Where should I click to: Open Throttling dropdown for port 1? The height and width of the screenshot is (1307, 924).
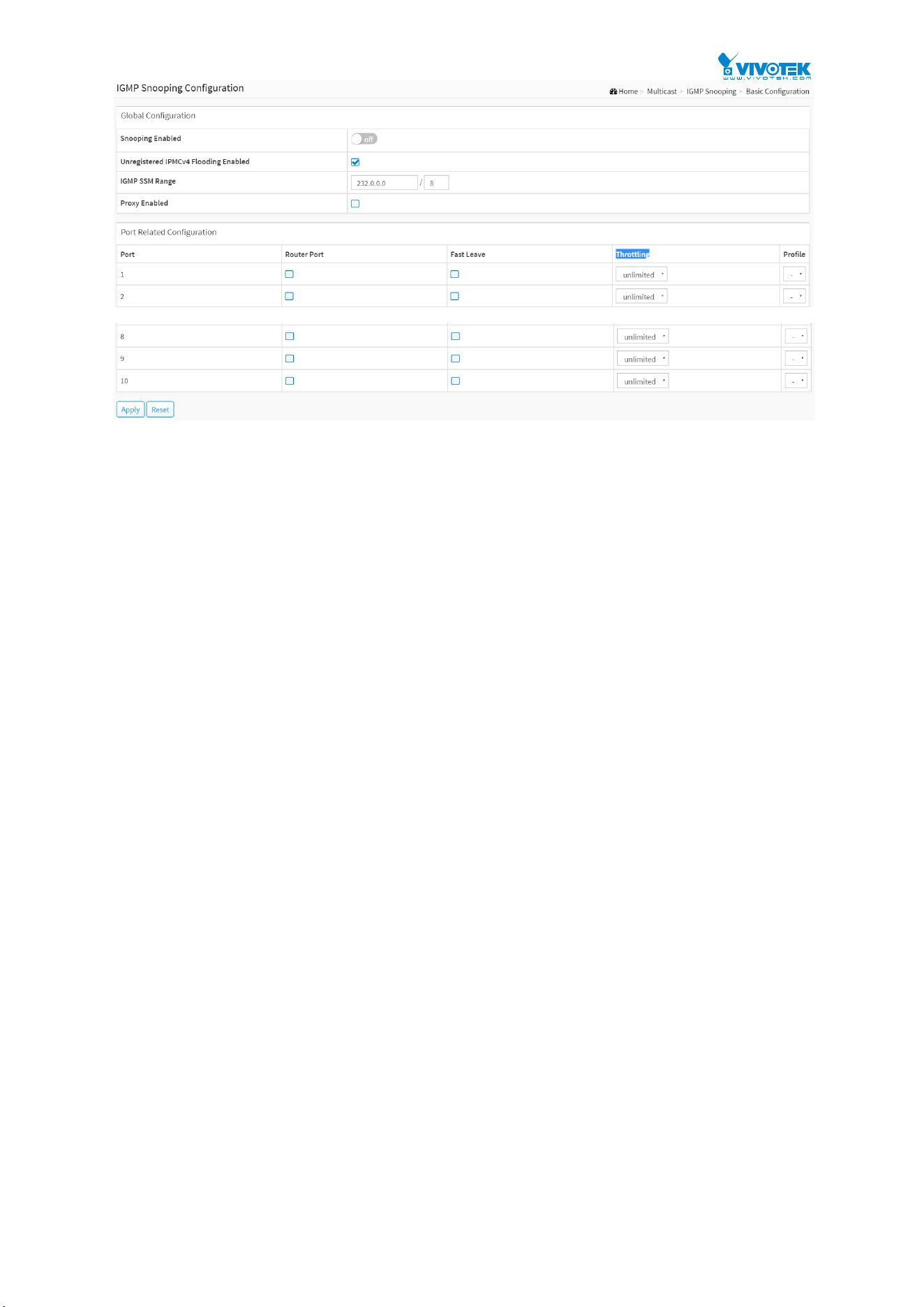pos(641,274)
